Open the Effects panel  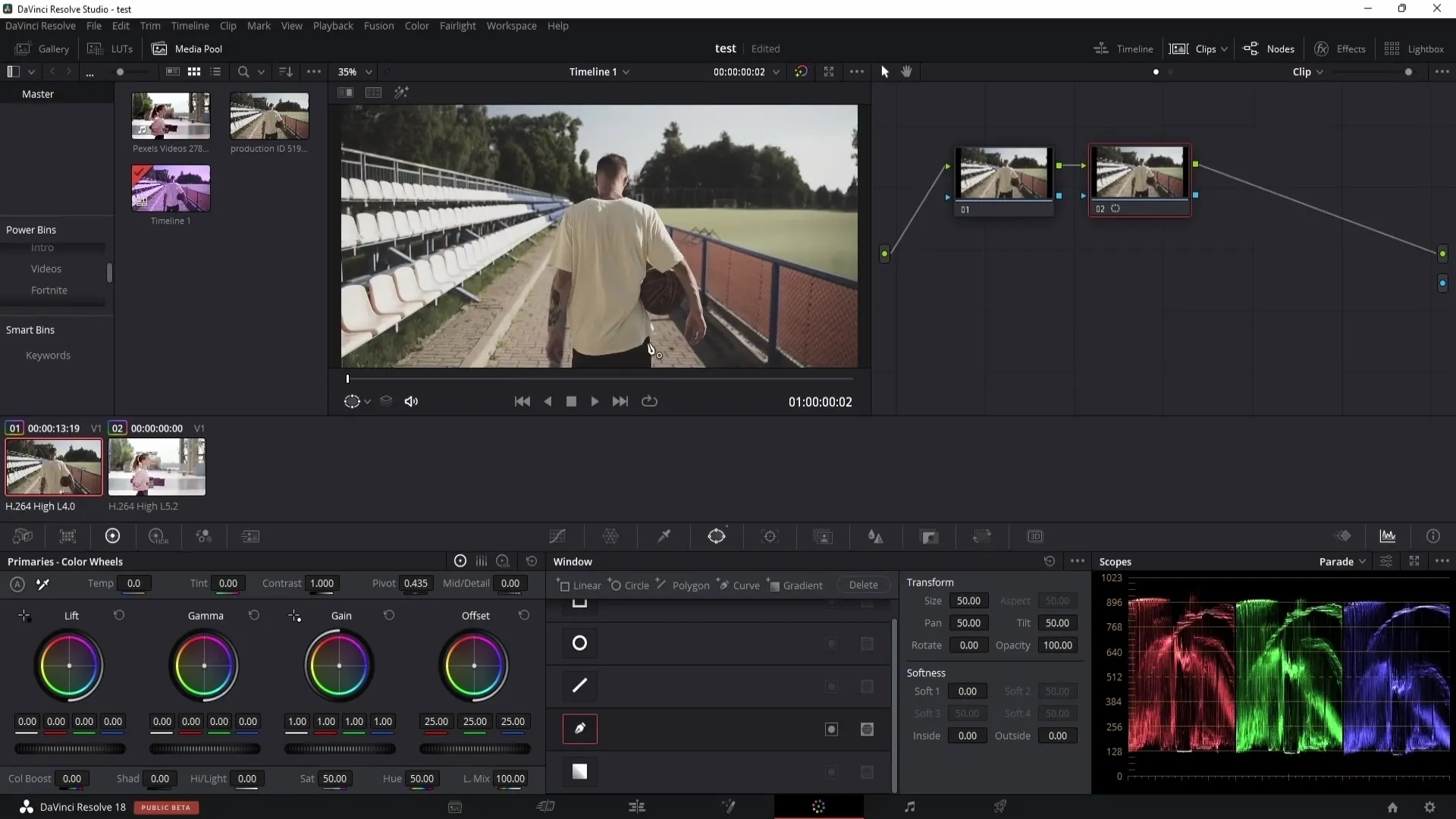pyautogui.click(x=1340, y=49)
